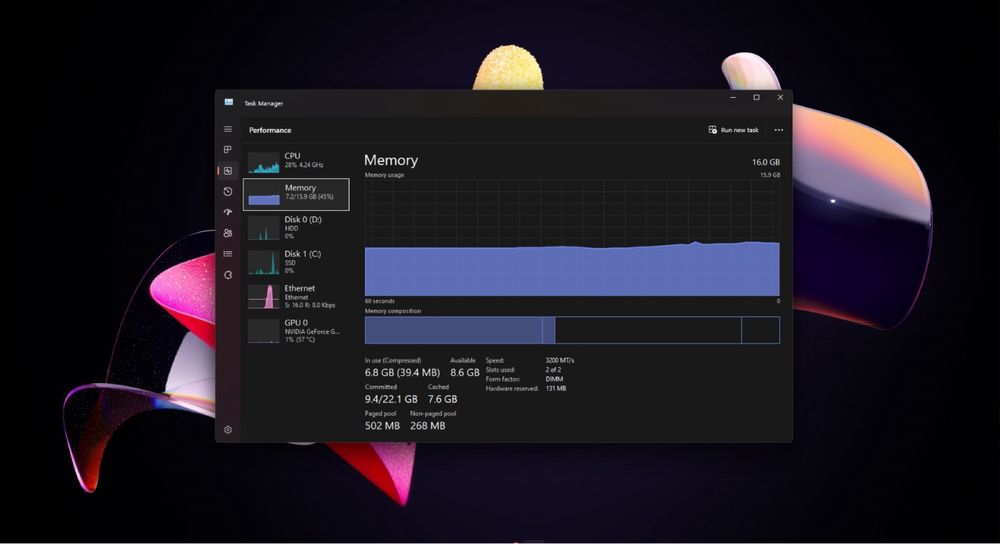
Task: Click the CPU usage mini graph thumbnail
Action: 263,163
